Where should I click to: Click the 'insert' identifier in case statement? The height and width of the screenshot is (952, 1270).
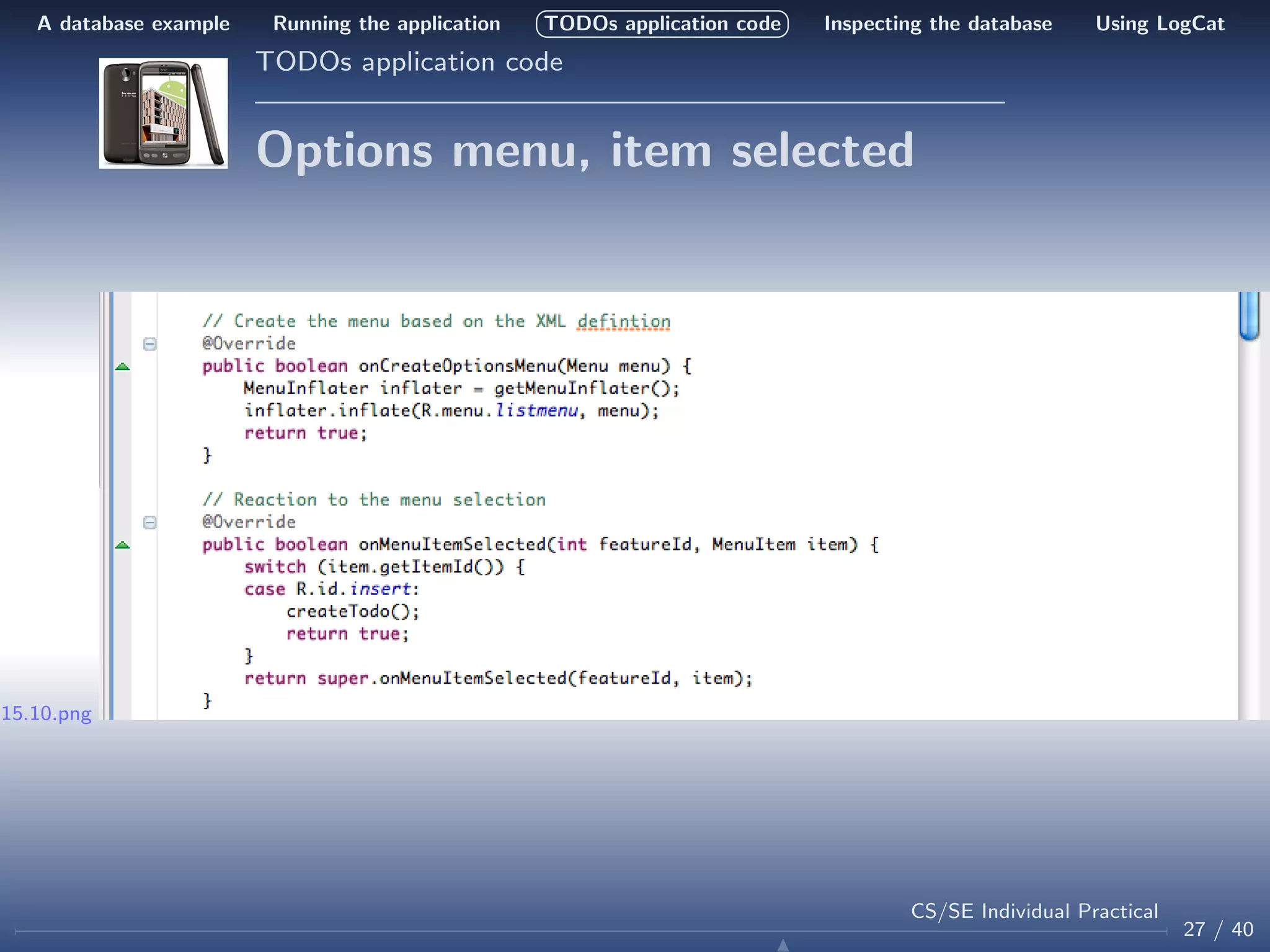pyautogui.click(x=380, y=589)
